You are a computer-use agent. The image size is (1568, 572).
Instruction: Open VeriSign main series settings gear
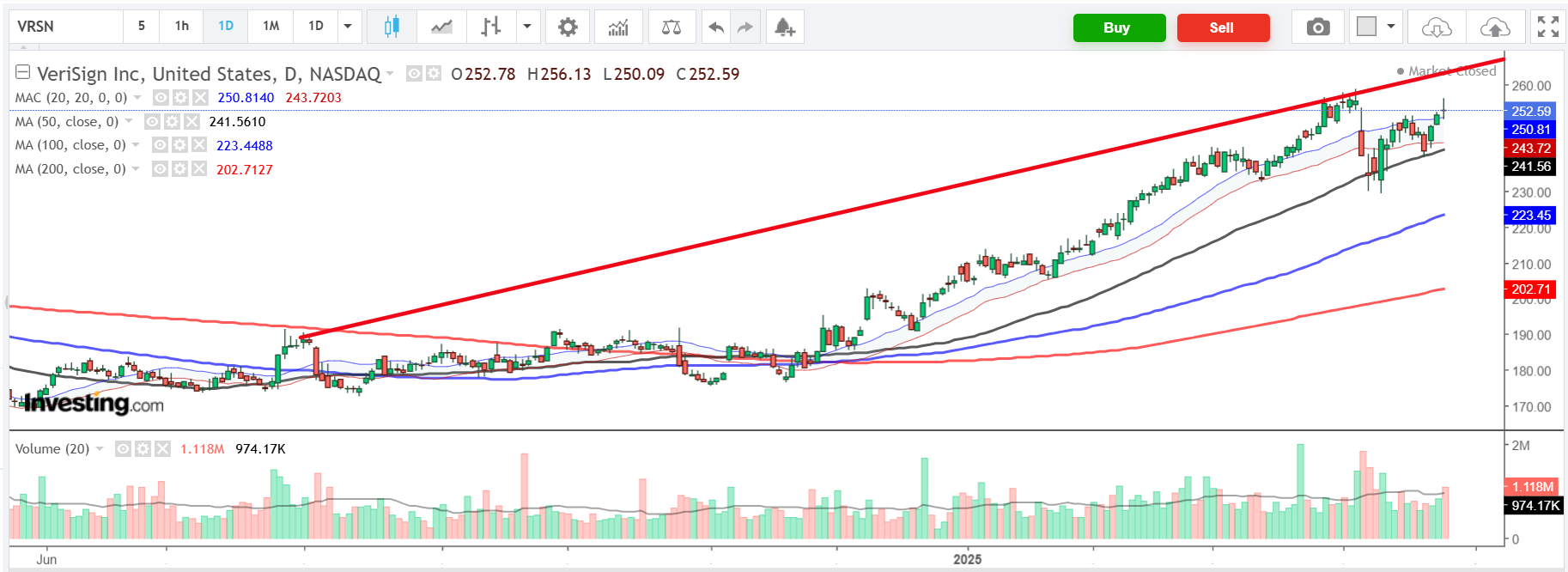pos(434,74)
